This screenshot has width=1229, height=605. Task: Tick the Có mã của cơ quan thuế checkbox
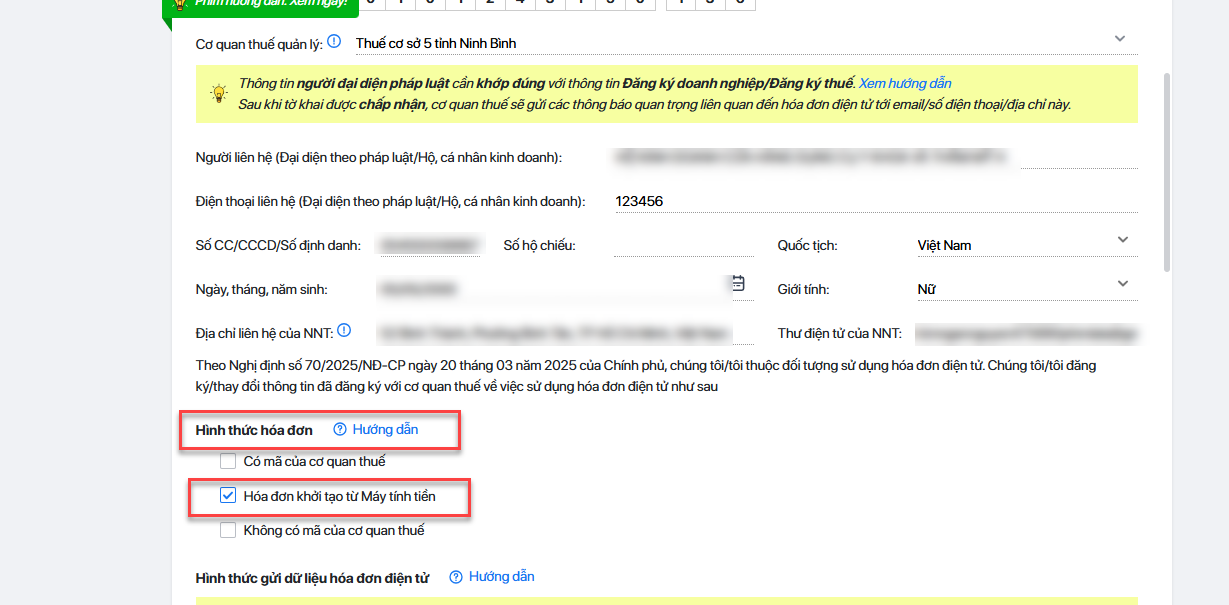[x=228, y=461]
